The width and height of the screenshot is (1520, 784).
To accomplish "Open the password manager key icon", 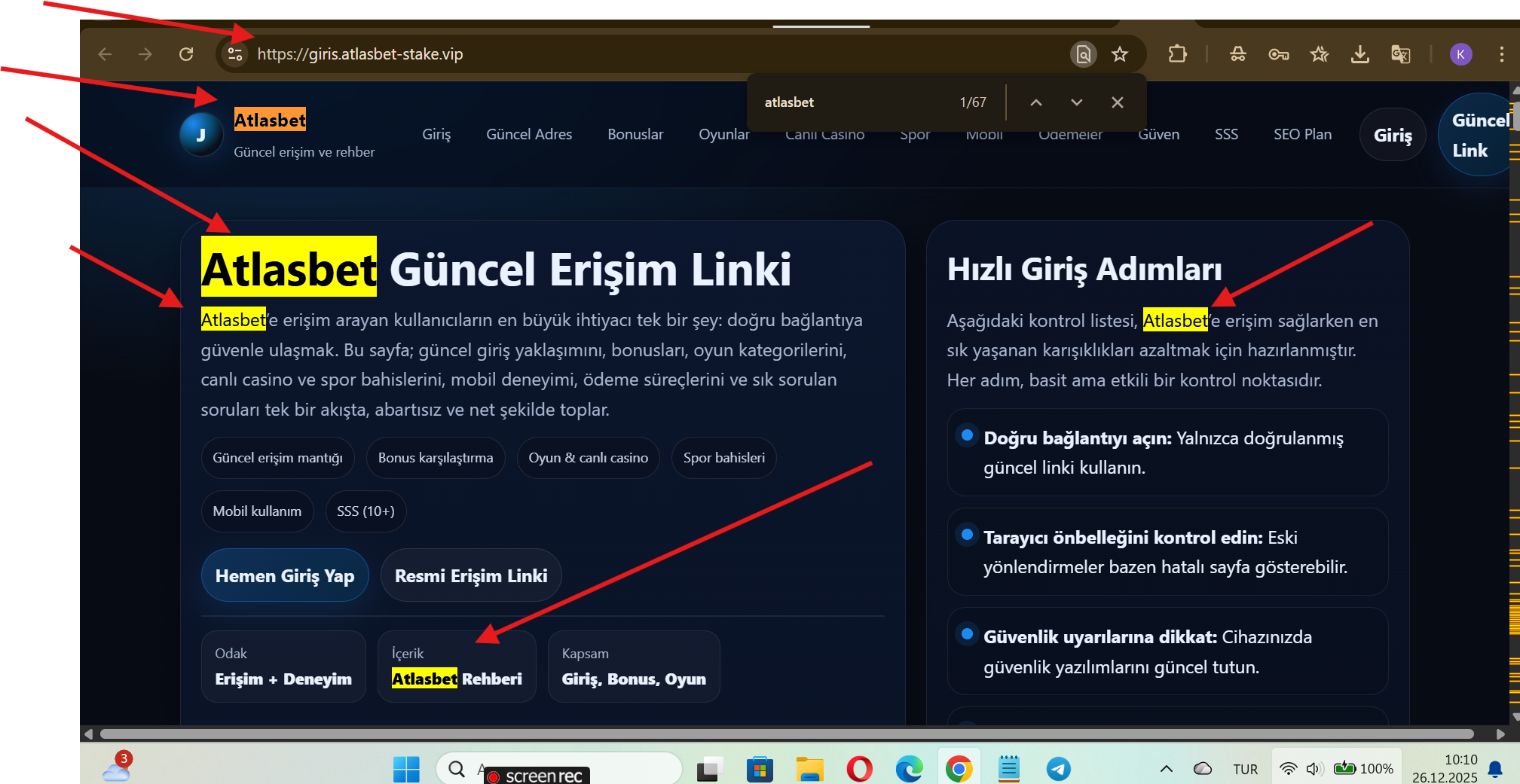I will pos(1279,54).
